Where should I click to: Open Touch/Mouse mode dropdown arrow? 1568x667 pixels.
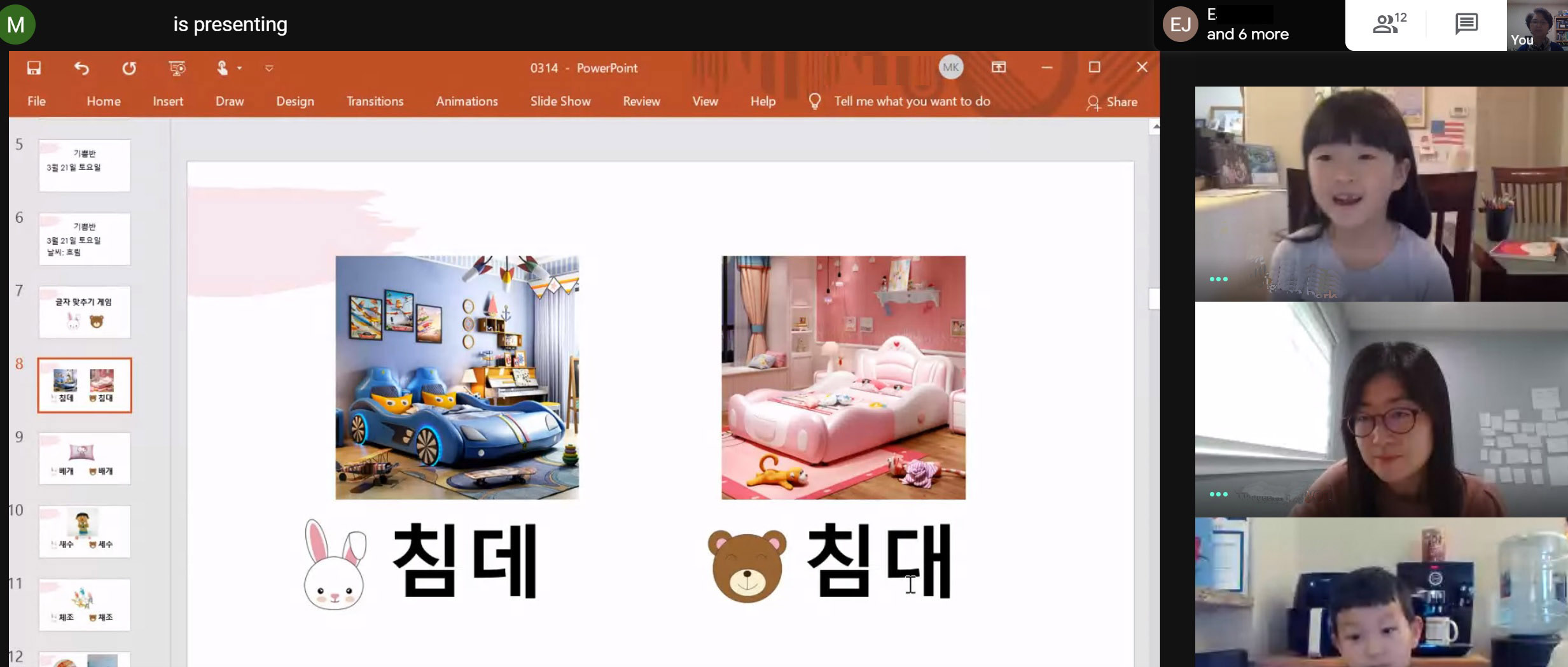[x=240, y=68]
